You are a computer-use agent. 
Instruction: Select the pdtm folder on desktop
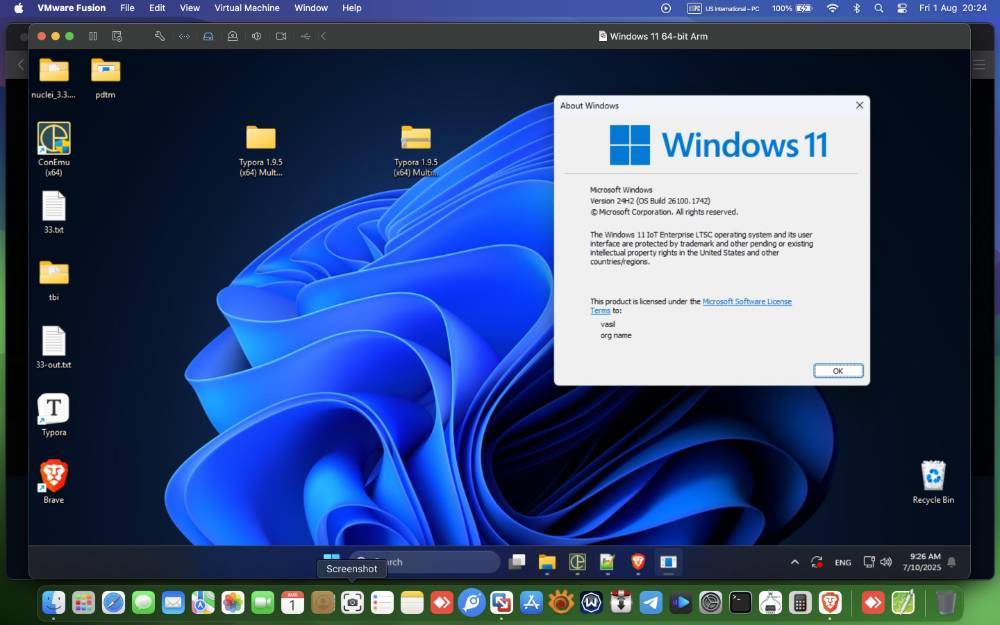pyautogui.click(x=105, y=78)
